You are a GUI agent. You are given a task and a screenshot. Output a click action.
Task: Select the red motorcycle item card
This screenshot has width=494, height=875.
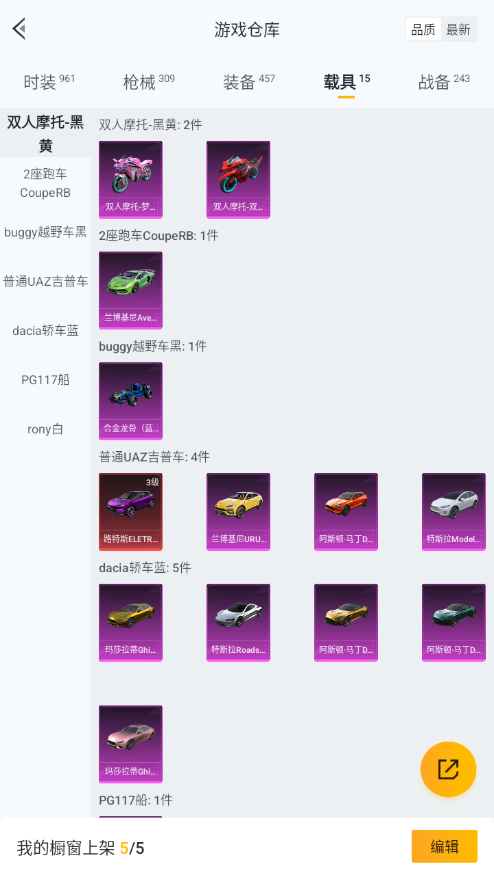(x=238, y=179)
